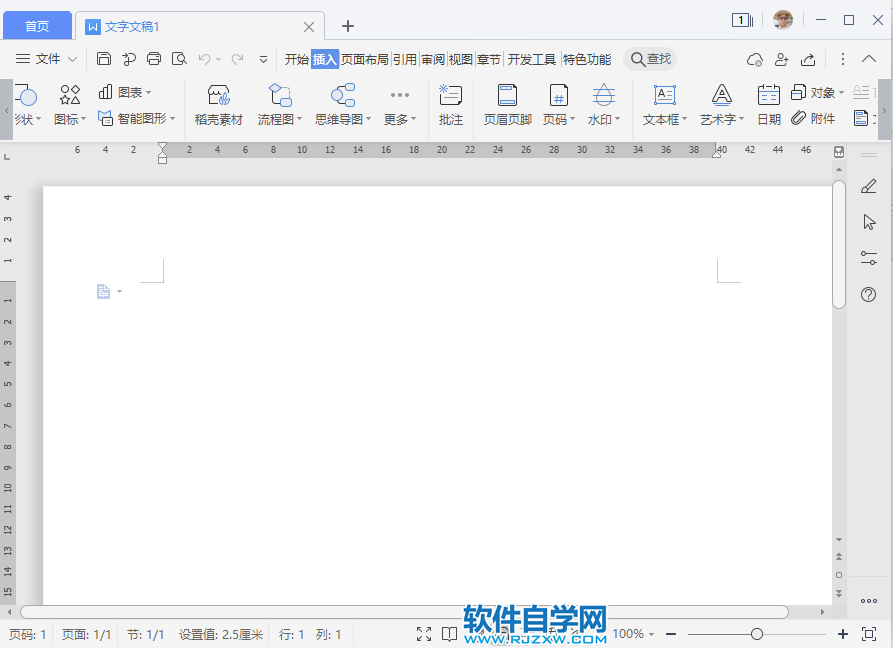893x648 pixels.
Task: Click the 图标 icon library tool
Action: [x=68, y=104]
